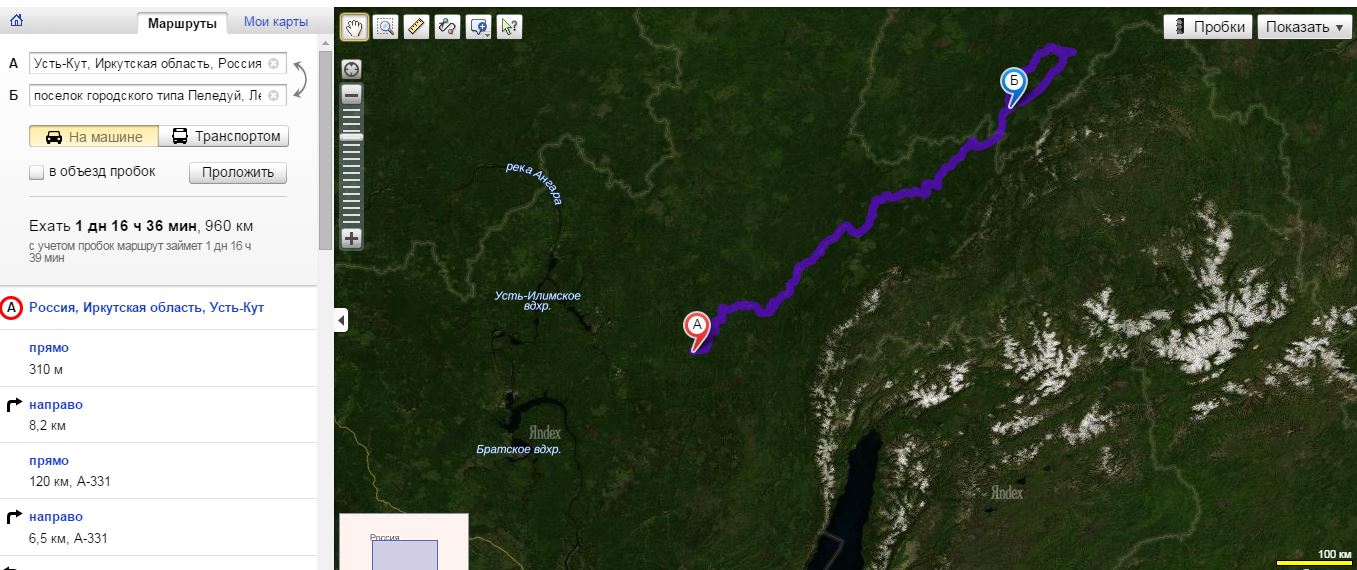Open the map info pointer tool
Screen dimensions: 1357x570
click(510, 27)
